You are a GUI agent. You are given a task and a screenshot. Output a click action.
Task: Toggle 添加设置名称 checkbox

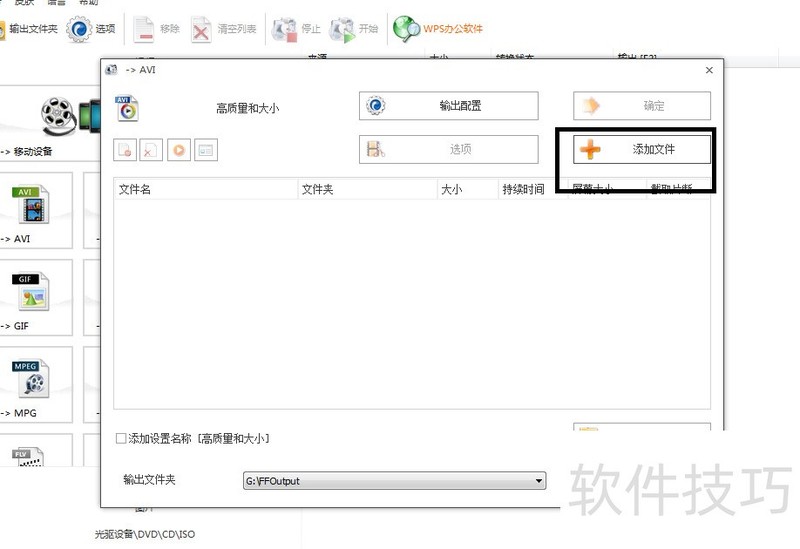pos(121,438)
